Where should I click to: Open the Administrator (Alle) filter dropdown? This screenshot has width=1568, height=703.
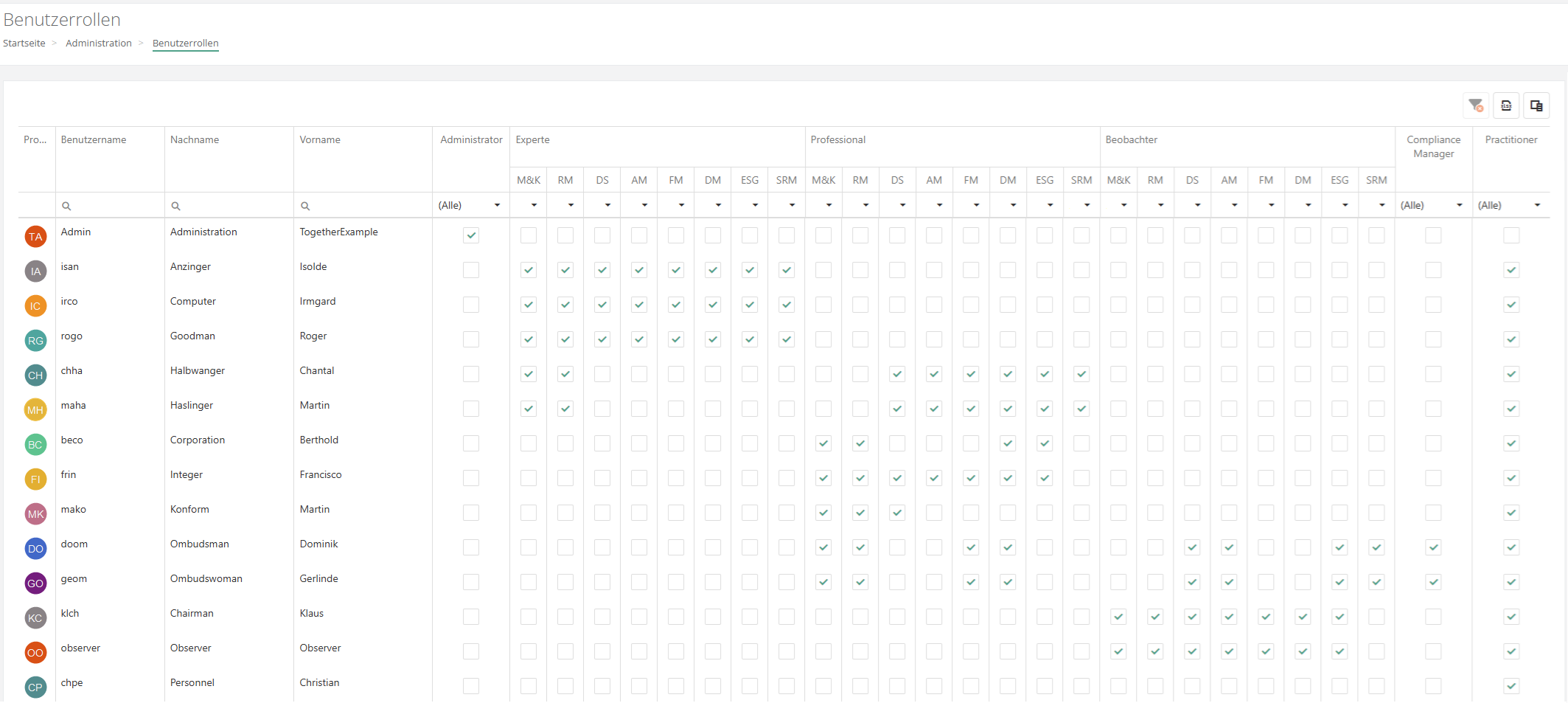[470, 205]
